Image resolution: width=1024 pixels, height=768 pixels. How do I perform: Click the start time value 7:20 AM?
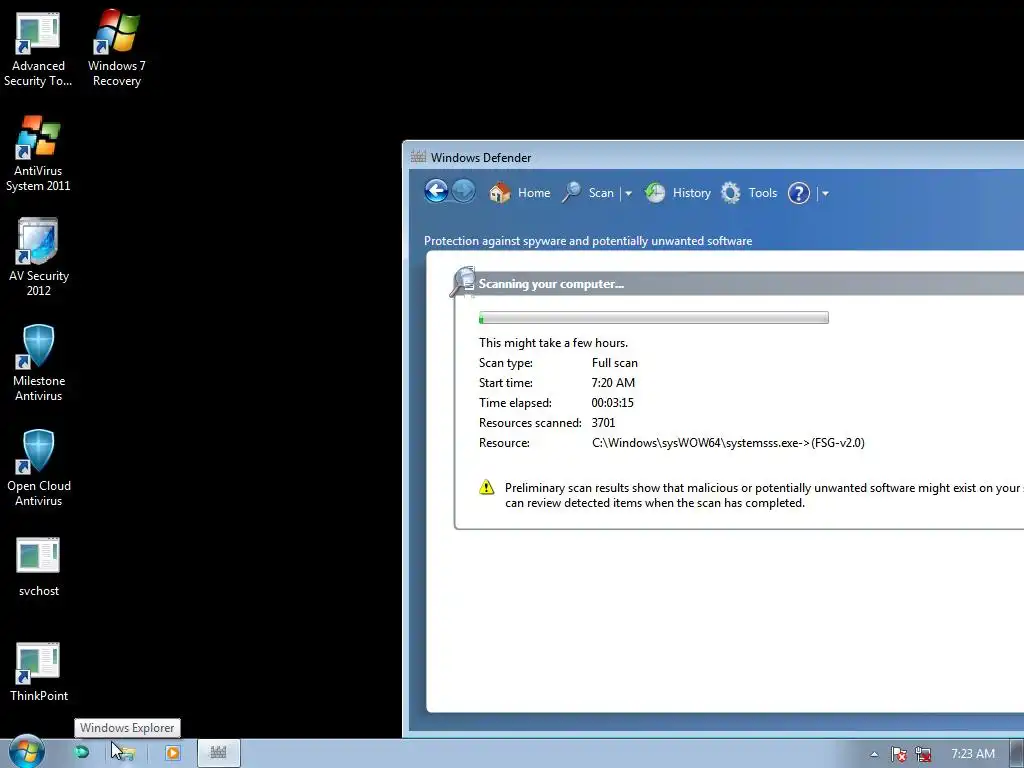(x=613, y=383)
